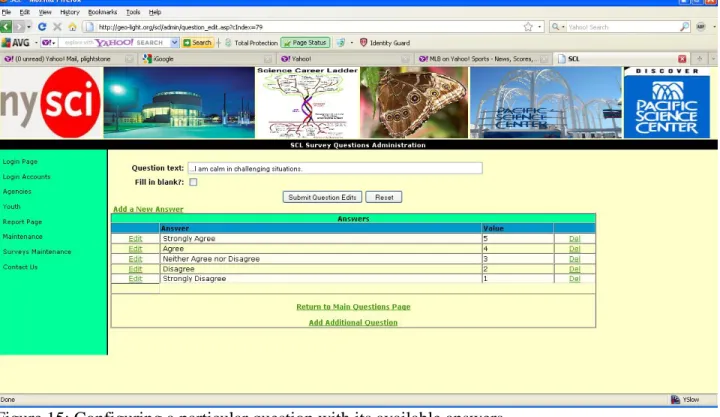Close the SCL tab with red X
The height and width of the screenshot is (417, 720).
tap(682, 59)
